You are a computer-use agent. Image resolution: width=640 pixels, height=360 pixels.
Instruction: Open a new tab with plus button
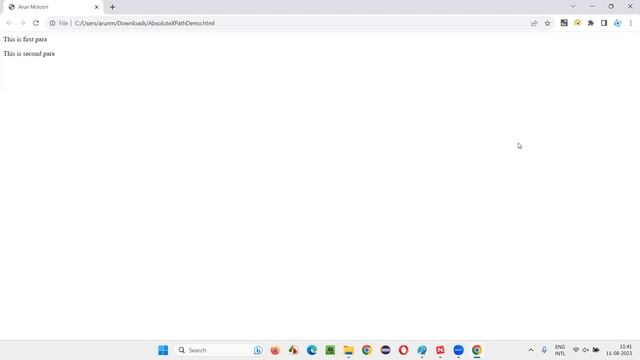(x=112, y=7)
